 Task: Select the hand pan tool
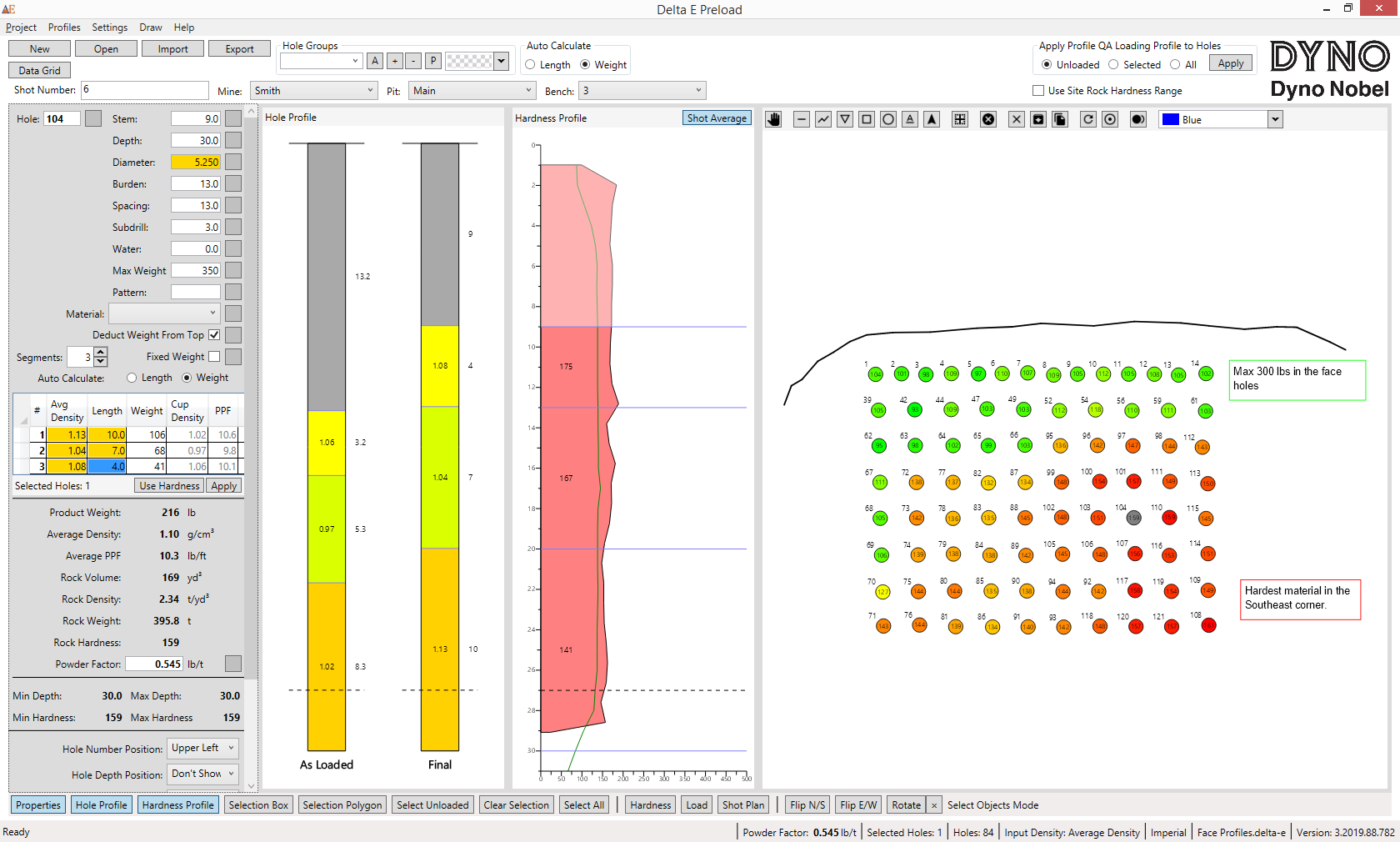tap(774, 119)
